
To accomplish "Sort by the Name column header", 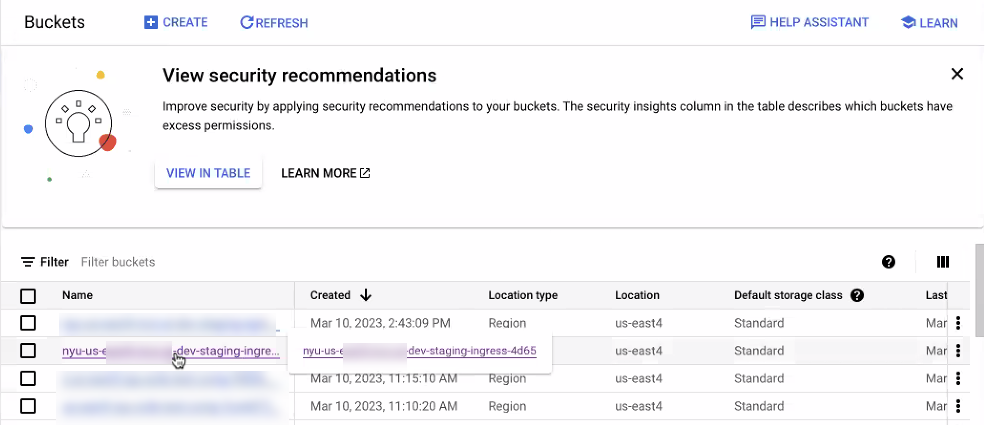I will click(77, 295).
